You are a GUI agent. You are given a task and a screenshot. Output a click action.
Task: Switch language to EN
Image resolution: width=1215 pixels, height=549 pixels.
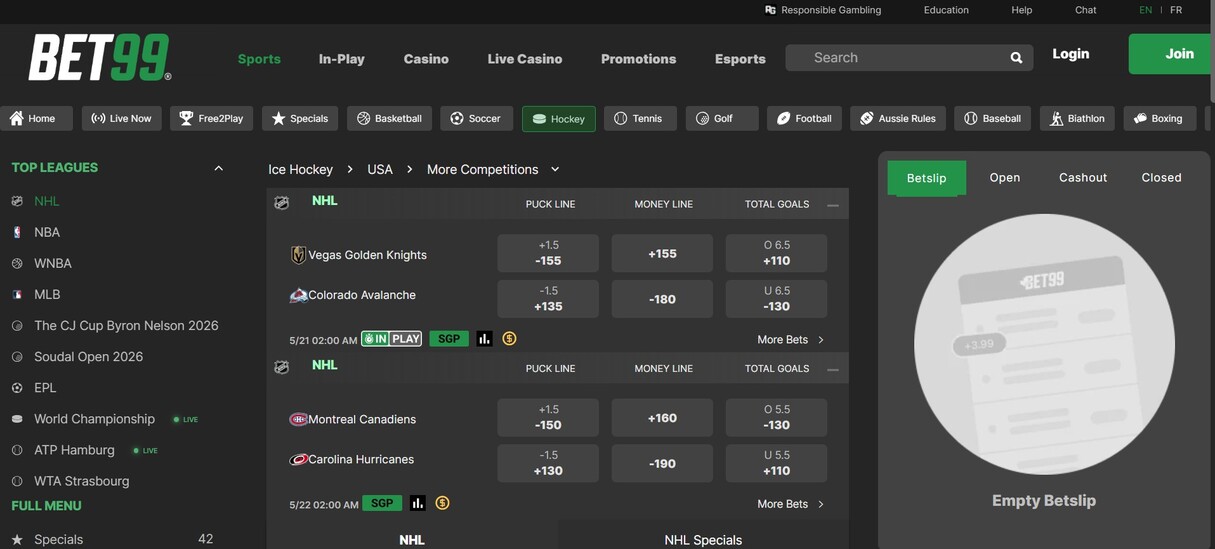pyautogui.click(x=1145, y=10)
